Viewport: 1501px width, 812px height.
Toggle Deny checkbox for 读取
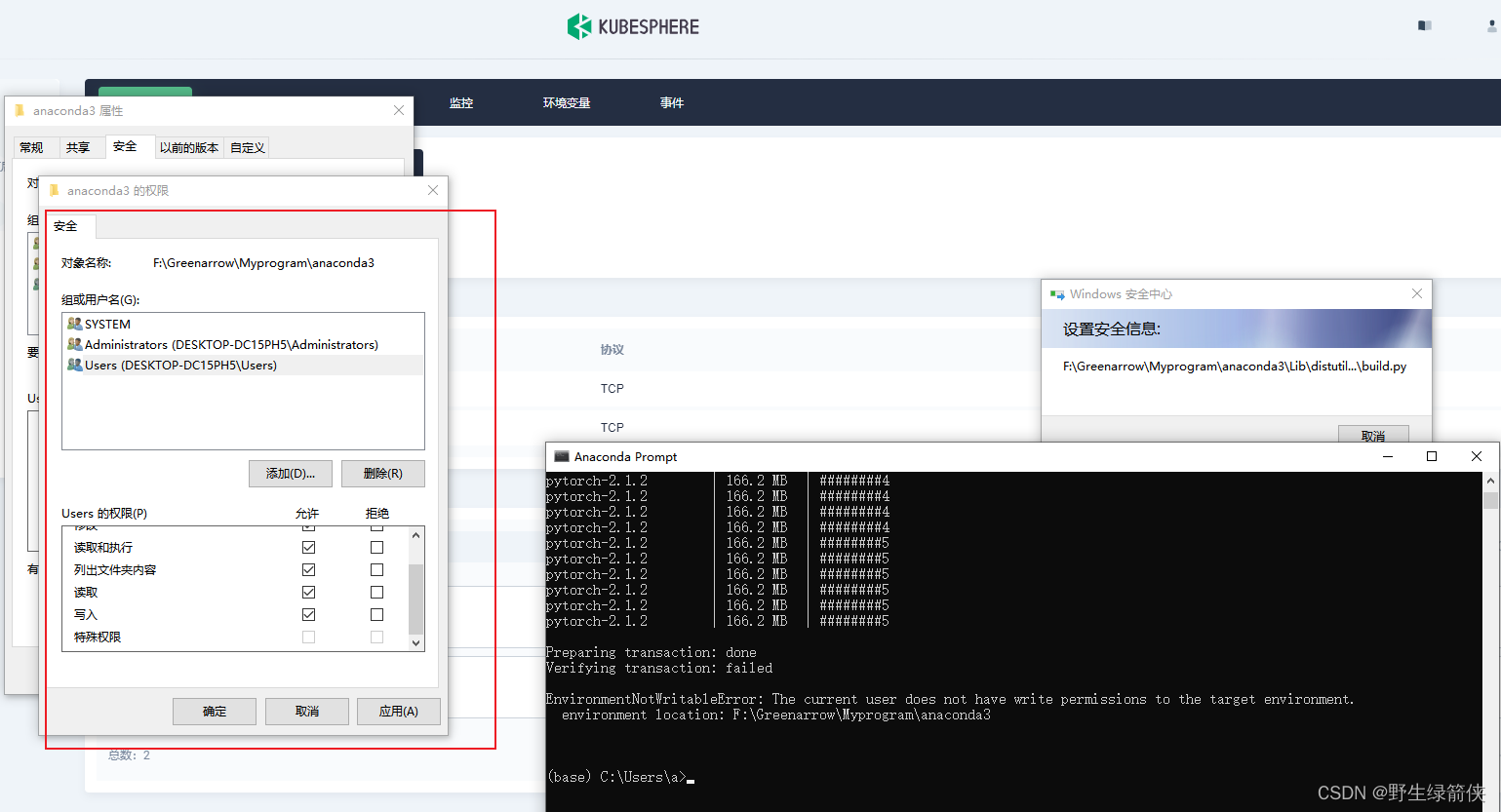click(376, 592)
